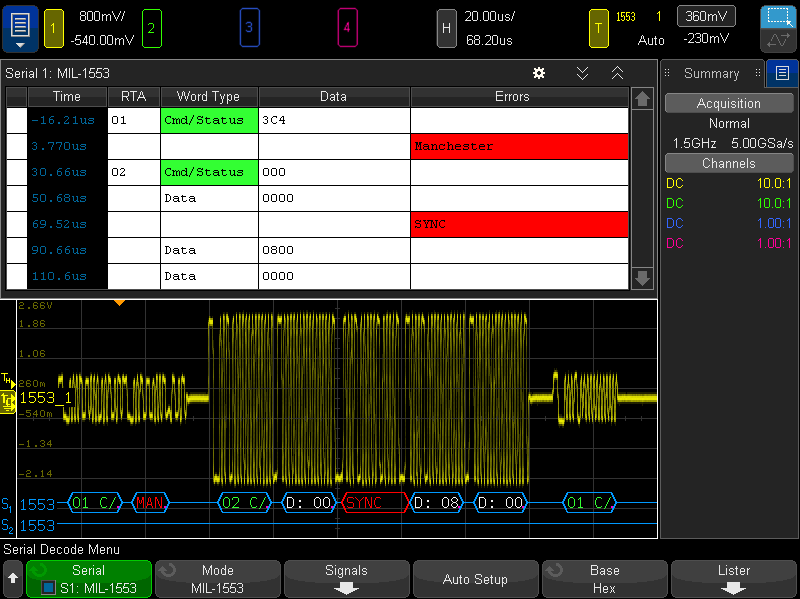The image size is (800, 599).
Task: Open the Base Hex softkey menu
Action: (604, 579)
